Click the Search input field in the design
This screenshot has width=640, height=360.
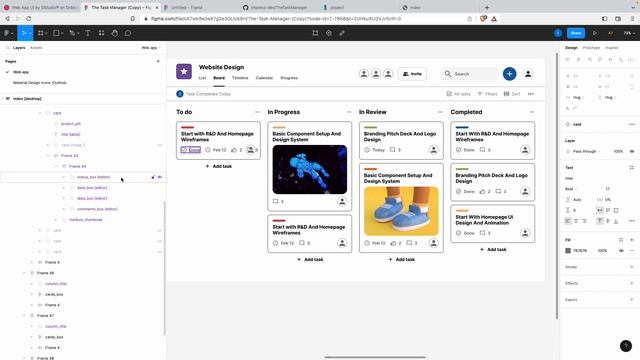coord(470,74)
